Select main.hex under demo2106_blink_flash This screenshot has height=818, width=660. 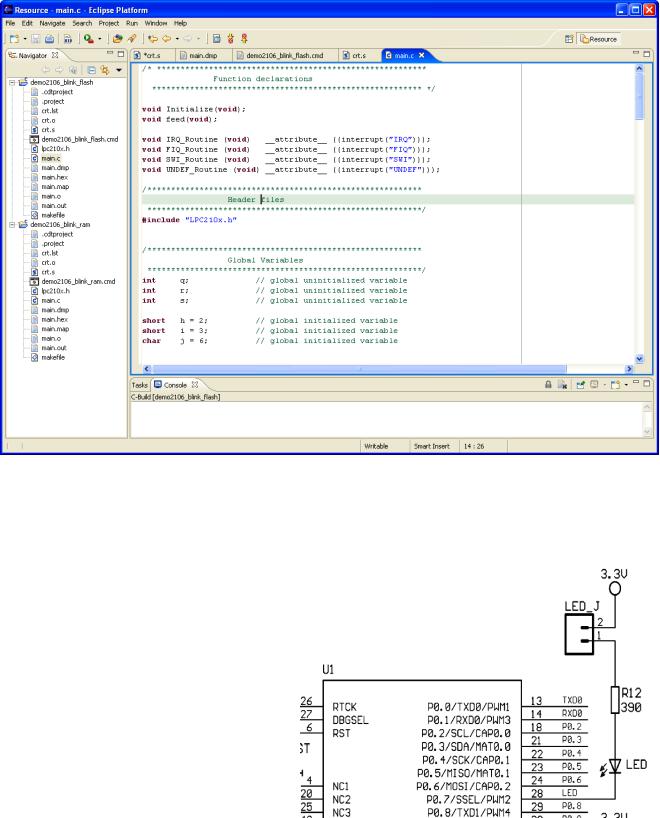coord(55,177)
